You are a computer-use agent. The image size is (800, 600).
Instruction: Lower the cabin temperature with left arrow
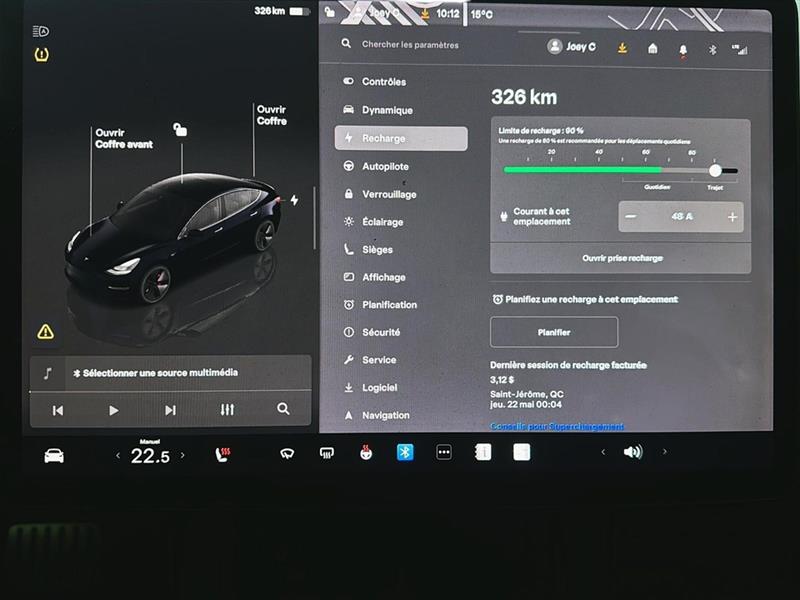tap(118, 456)
